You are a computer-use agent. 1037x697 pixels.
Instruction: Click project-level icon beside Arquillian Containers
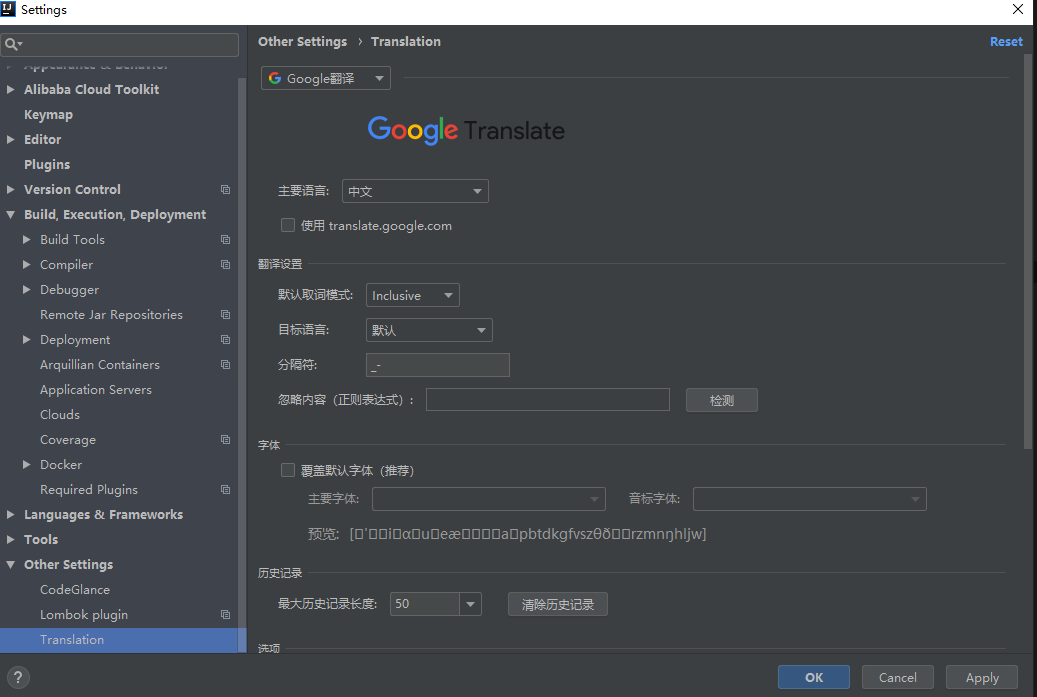226,365
